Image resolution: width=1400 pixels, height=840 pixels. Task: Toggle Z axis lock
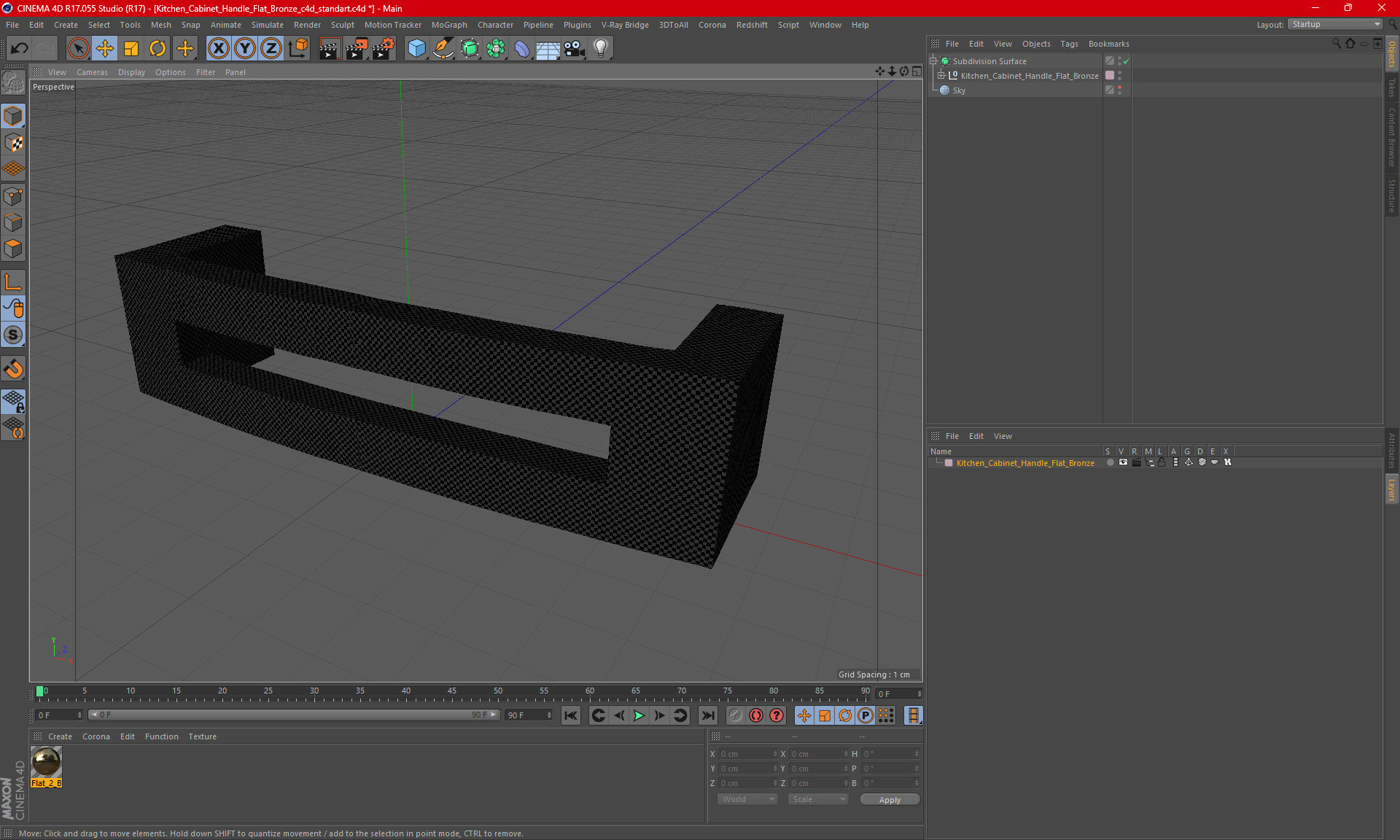[x=271, y=49]
